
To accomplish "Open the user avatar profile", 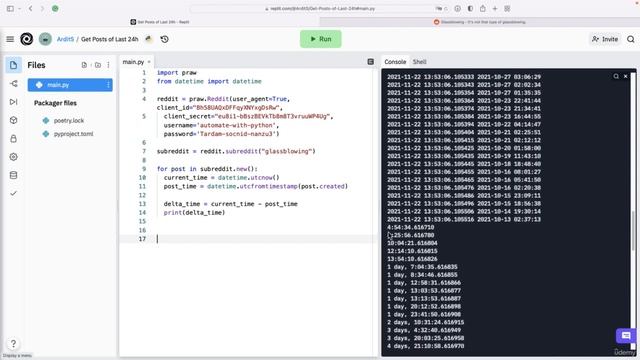I will [x=45, y=39].
